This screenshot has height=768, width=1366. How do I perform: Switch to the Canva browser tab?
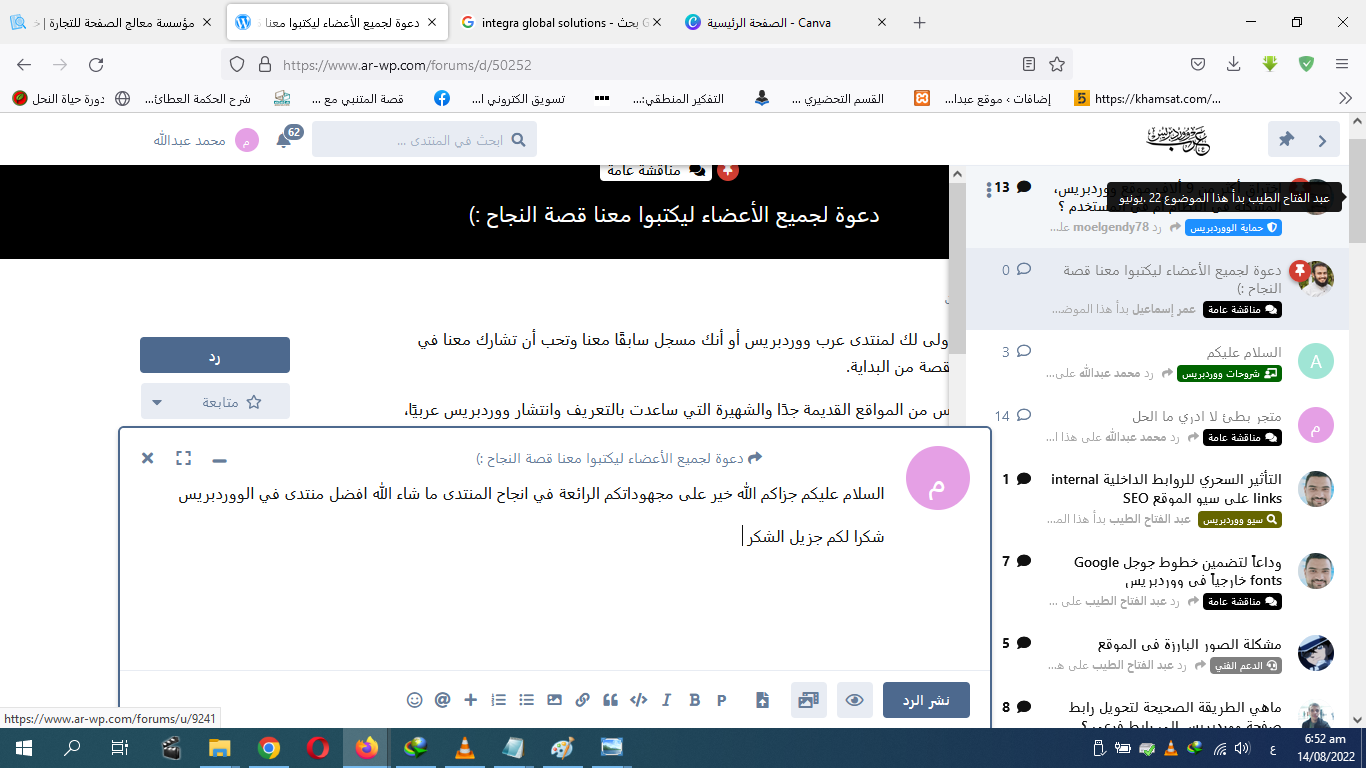786,22
